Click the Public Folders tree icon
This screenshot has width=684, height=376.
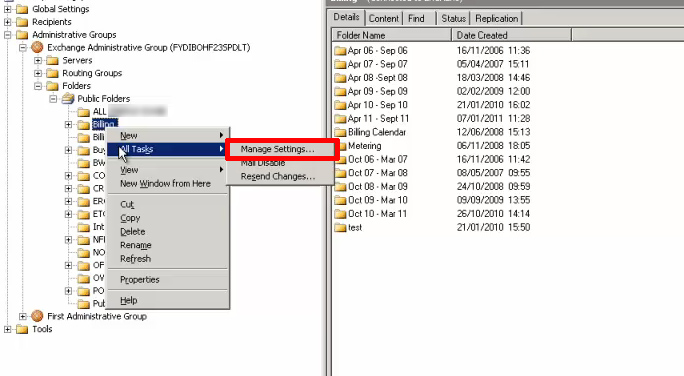[68, 99]
